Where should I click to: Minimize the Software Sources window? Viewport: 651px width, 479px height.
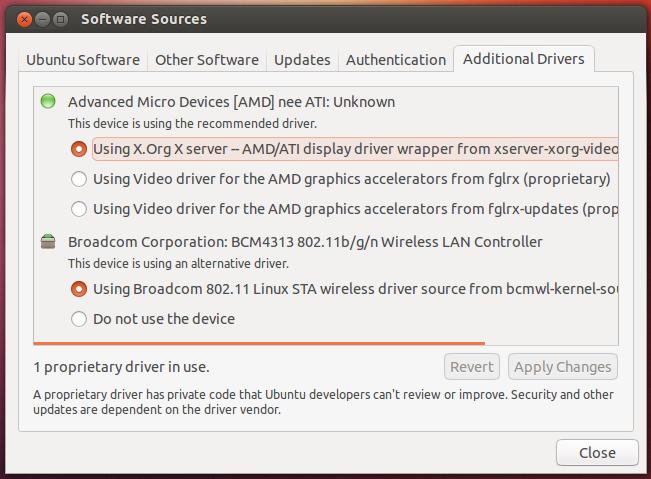(x=42, y=20)
